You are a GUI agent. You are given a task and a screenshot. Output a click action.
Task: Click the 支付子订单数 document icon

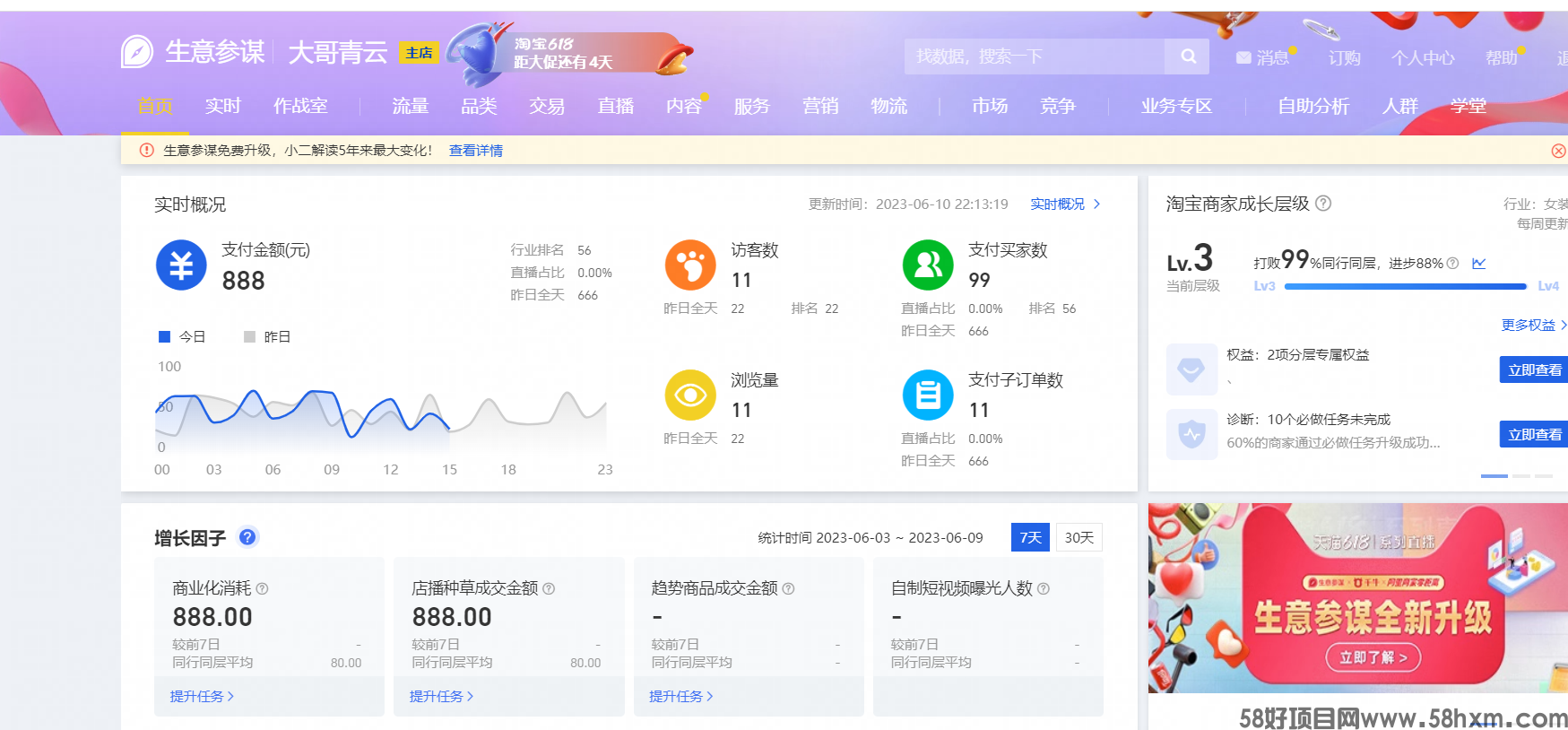pyautogui.click(x=928, y=395)
